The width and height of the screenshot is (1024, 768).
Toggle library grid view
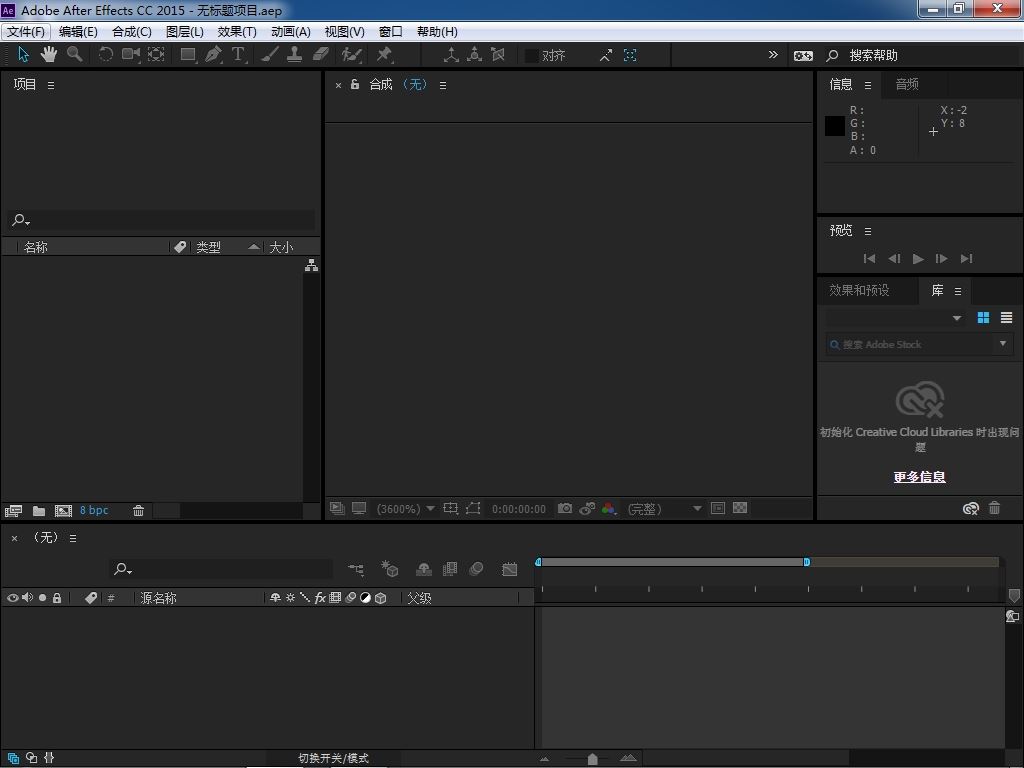(983, 317)
